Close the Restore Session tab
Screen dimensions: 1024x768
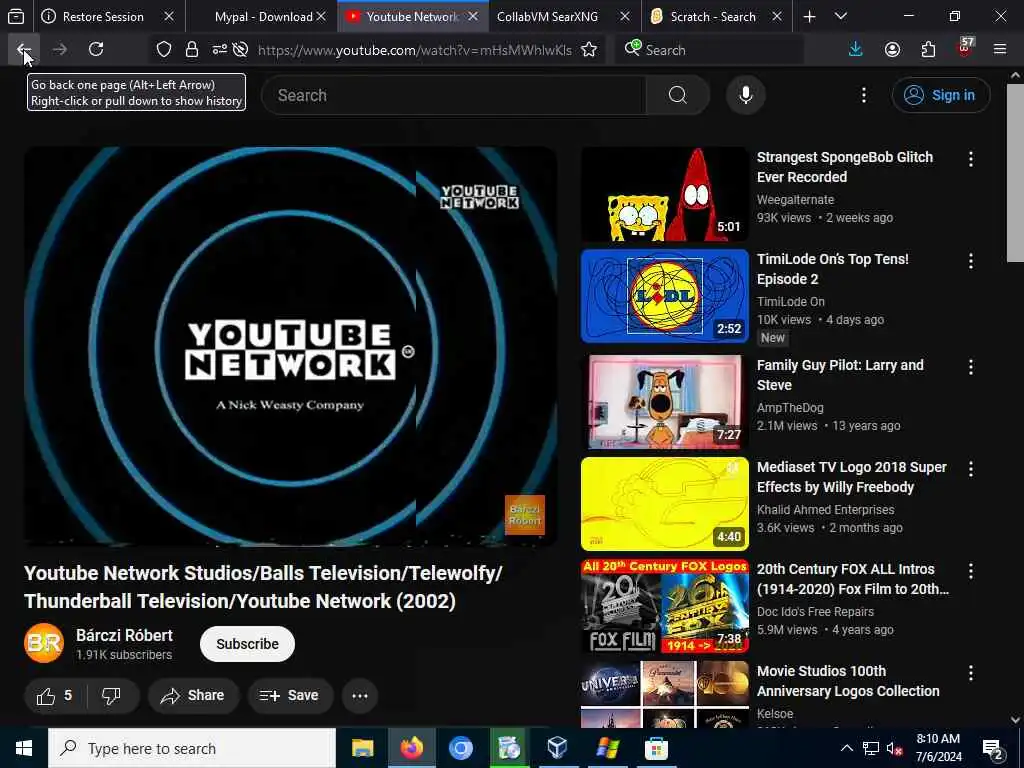tap(168, 17)
